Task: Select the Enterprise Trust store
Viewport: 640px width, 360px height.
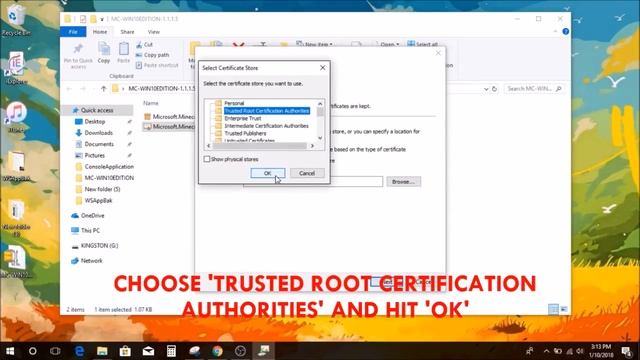Action: click(242, 118)
